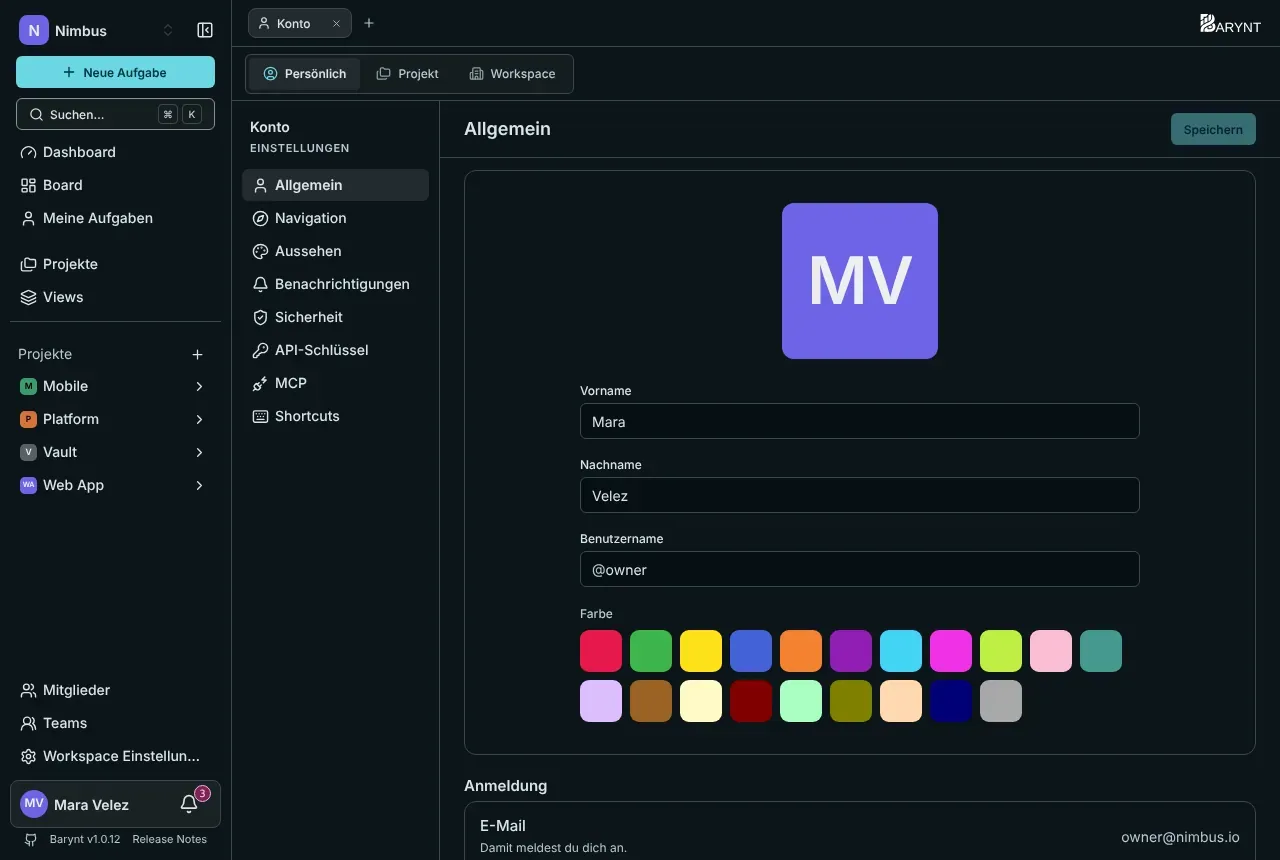This screenshot has height=860, width=1280.
Task: Click the Speichern button
Action: [x=1213, y=129]
